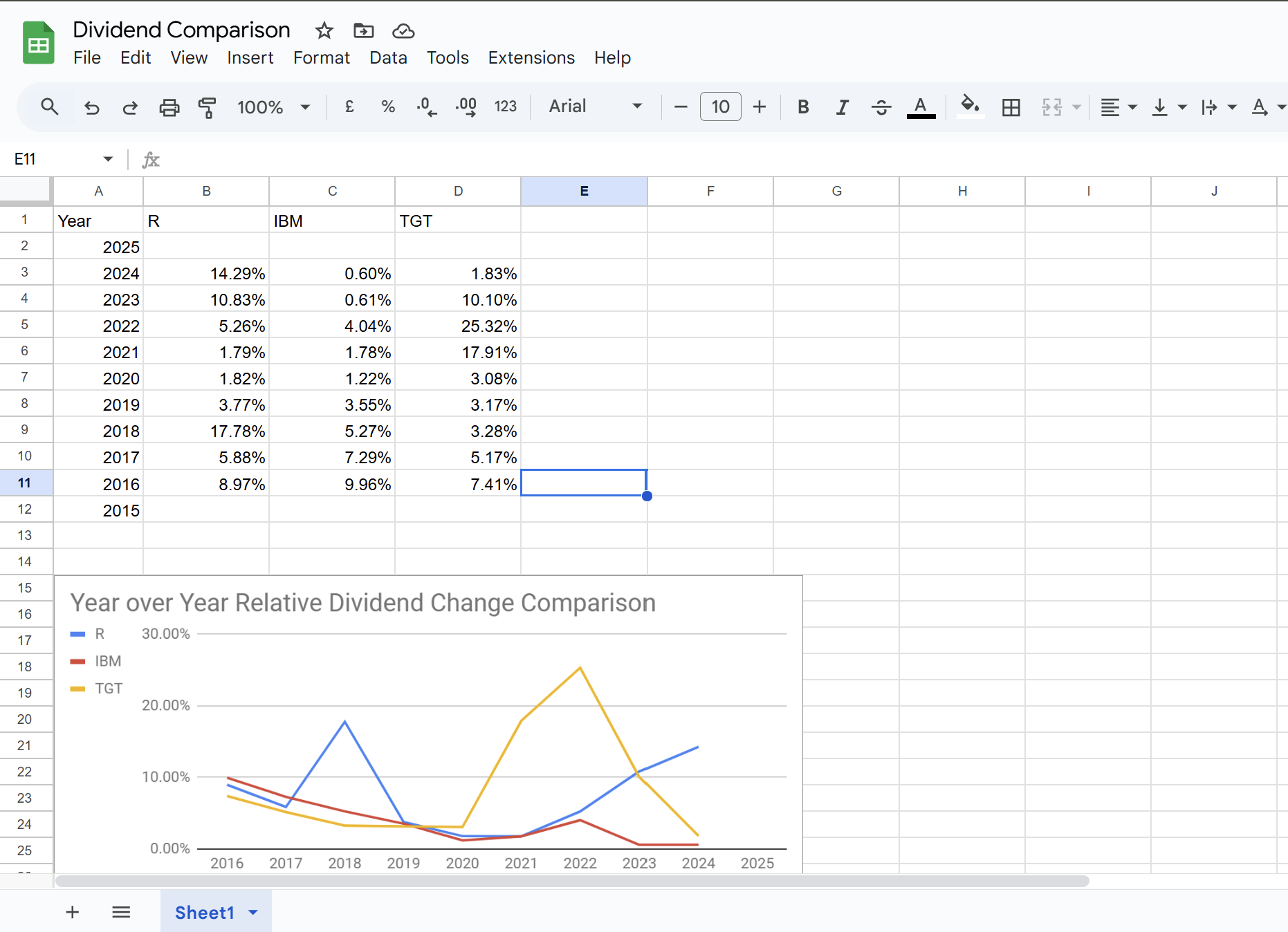Expand merge cells options arrow
The width and height of the screenshot is (1288, 932).
[x=1076, y=107]
